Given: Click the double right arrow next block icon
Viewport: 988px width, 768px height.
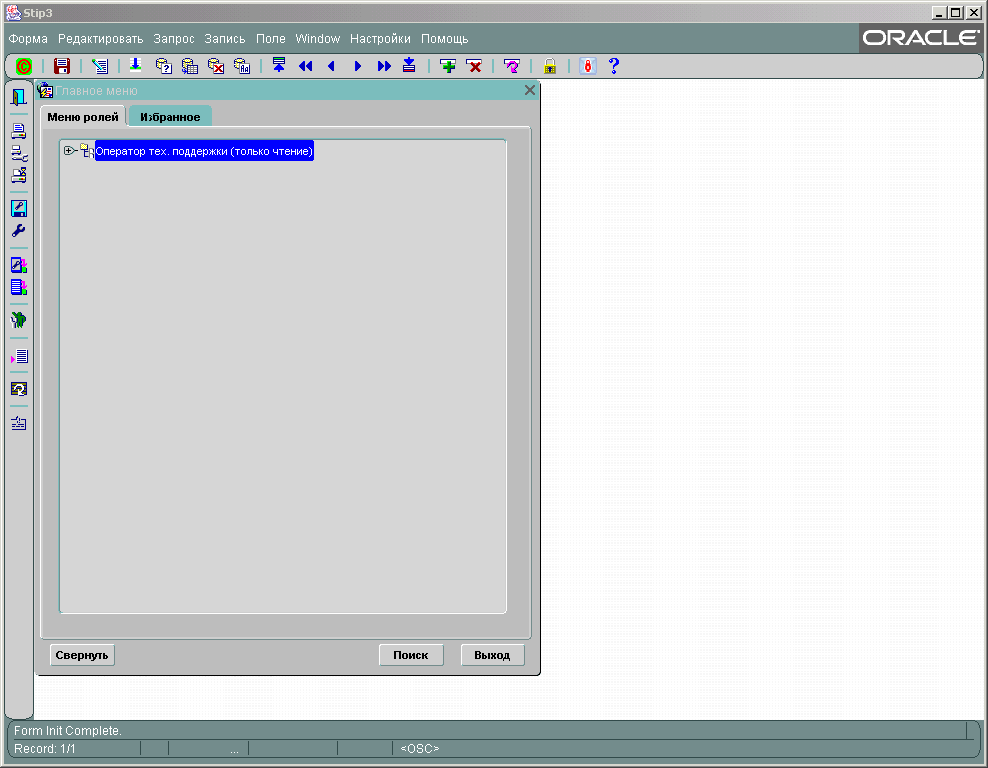Looking at the screenshot, I should (384, 66).
